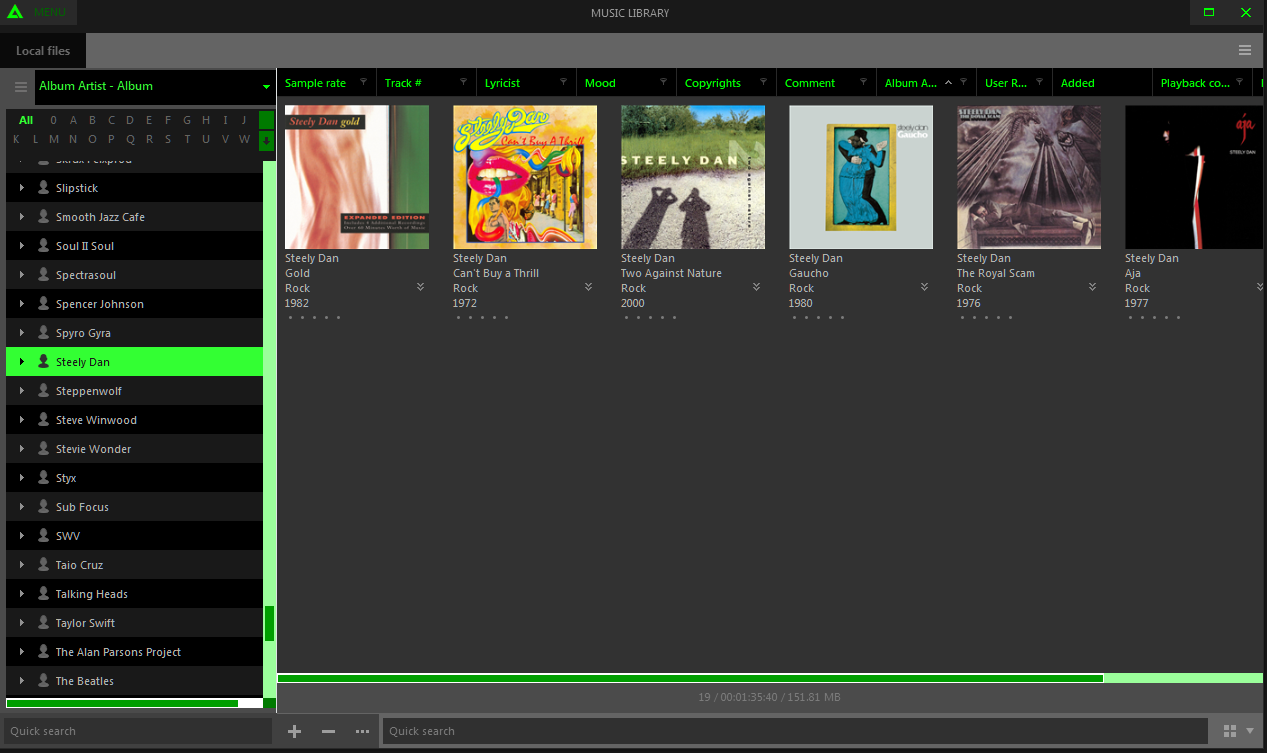Click the Styx artist icon
1267x753 pixels.
pos(43,478)
